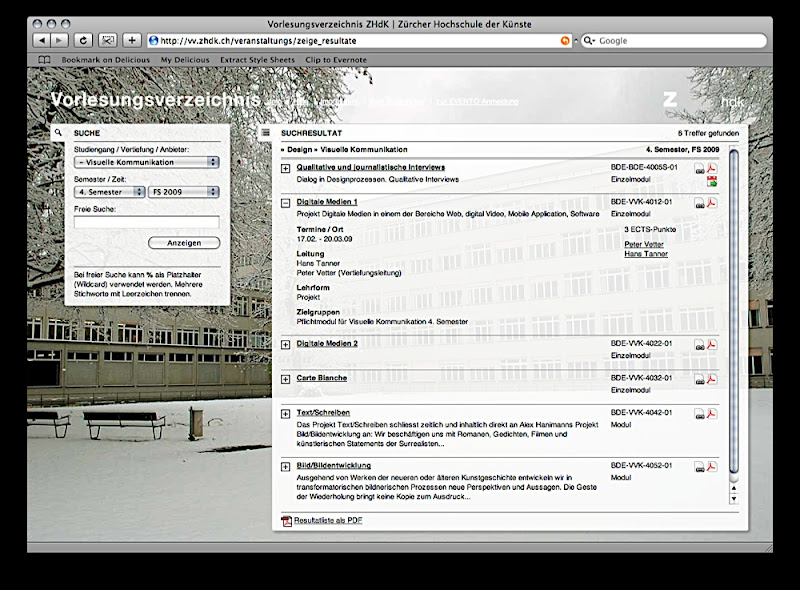
Task: Open the Peter Vetter lecturer link
Action: coord(644,244)
